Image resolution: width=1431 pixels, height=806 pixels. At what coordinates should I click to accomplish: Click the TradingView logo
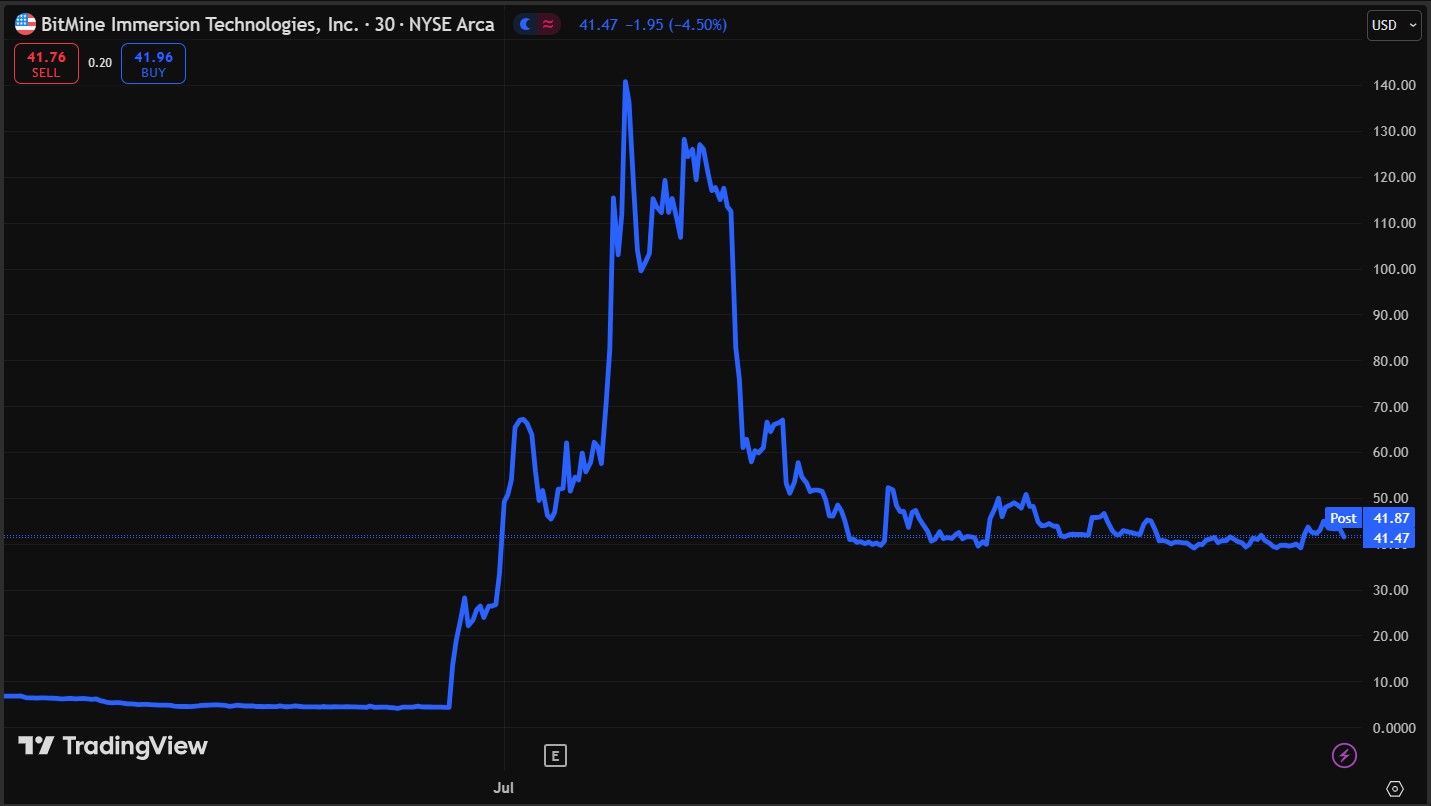112,745
